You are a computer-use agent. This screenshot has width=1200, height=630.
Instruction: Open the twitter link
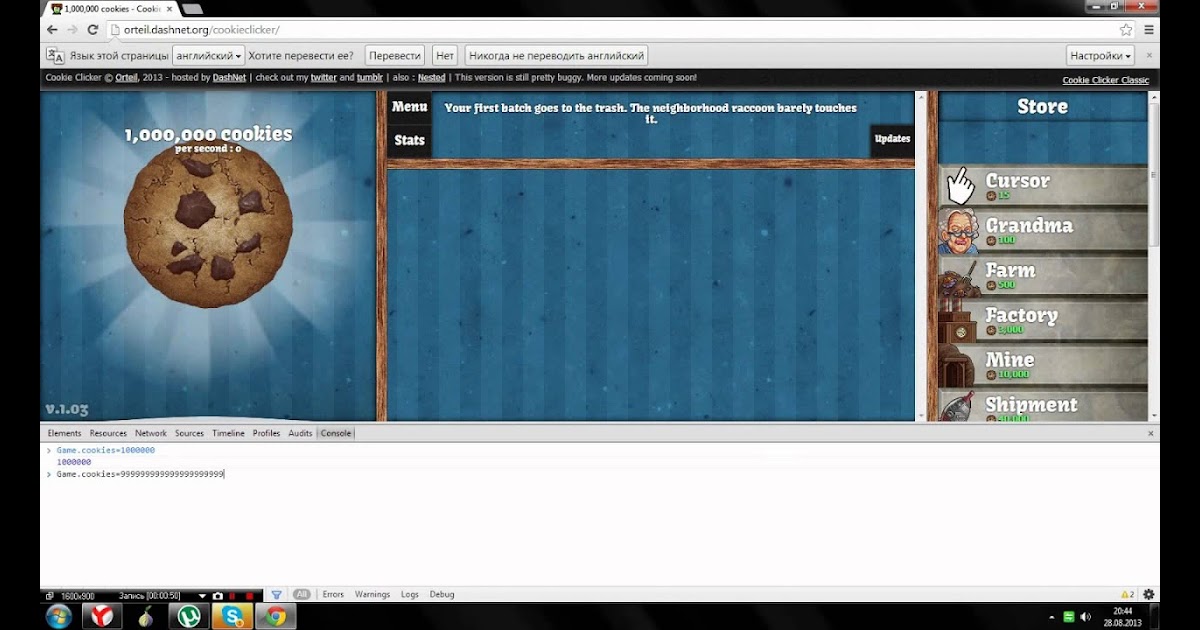(323, 78)
